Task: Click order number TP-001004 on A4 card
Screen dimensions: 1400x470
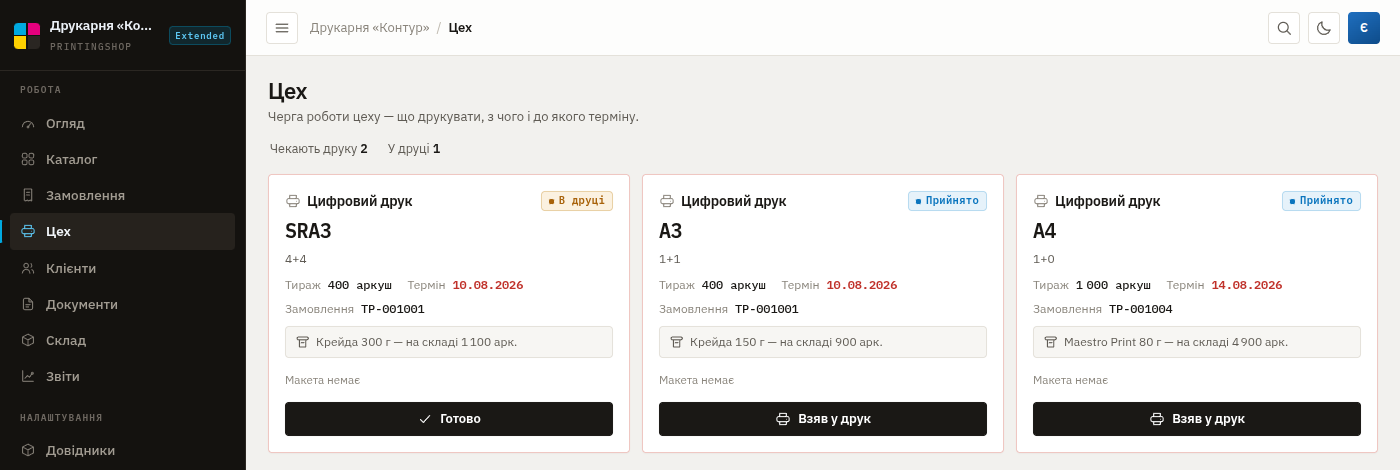Action: [1141, 310]
